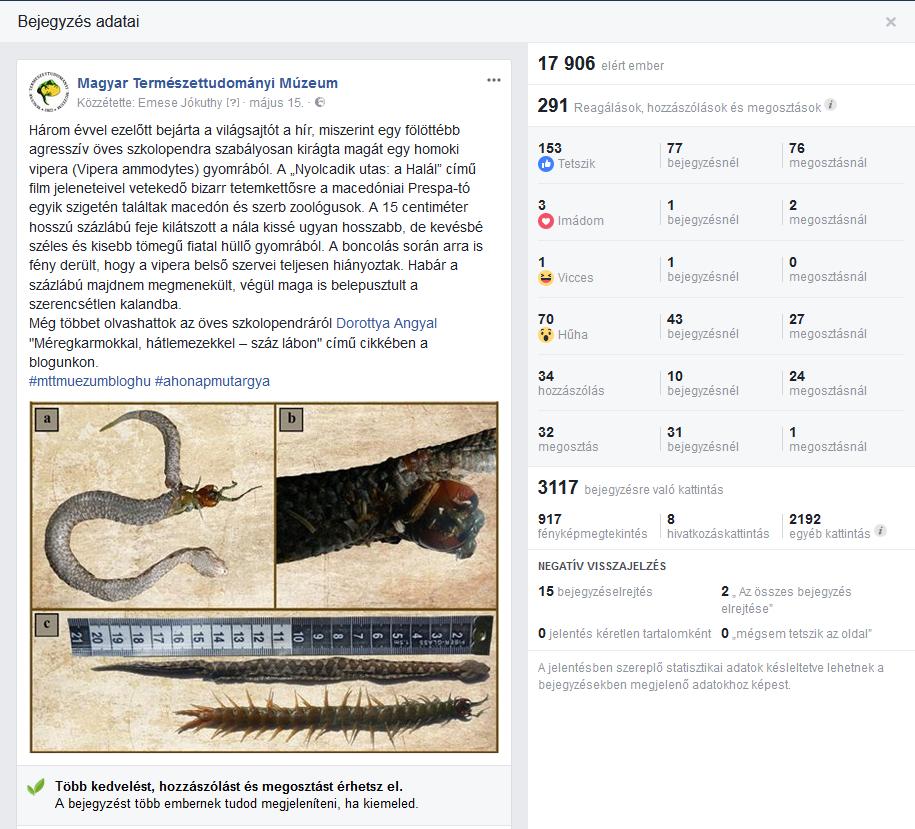Click the Hűha wow emoji icon
This screenshot has width=915, height=829.
(546, 335)
